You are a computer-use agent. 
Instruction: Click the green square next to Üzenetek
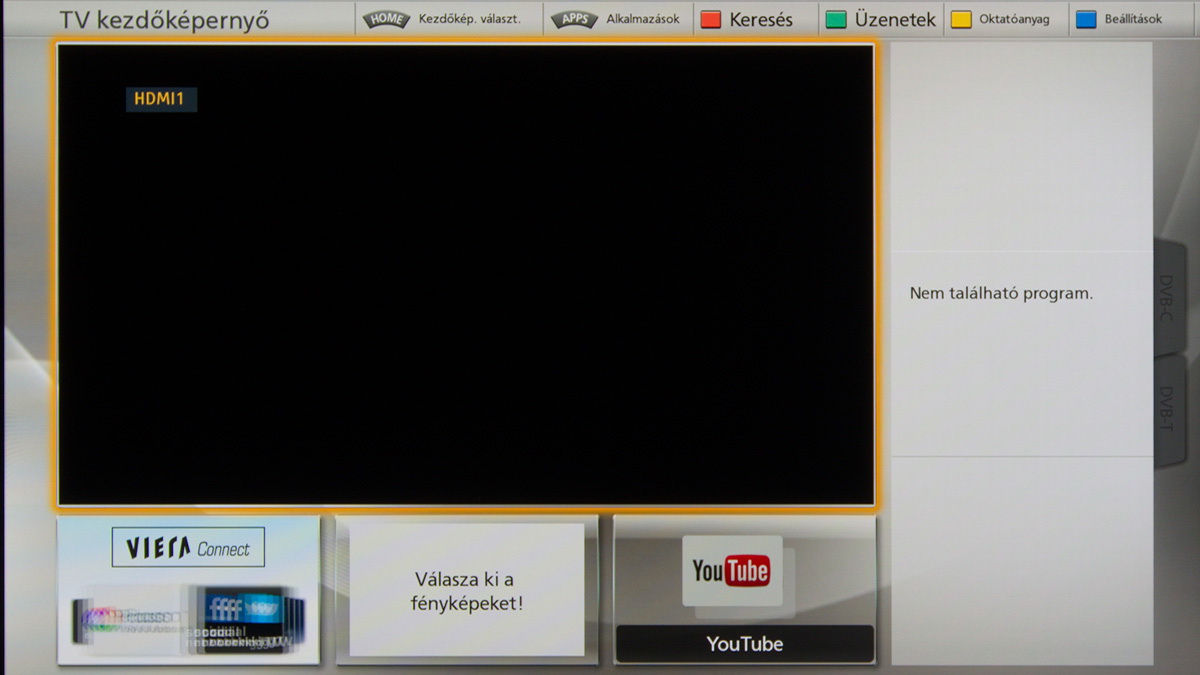tap(836, 19)
